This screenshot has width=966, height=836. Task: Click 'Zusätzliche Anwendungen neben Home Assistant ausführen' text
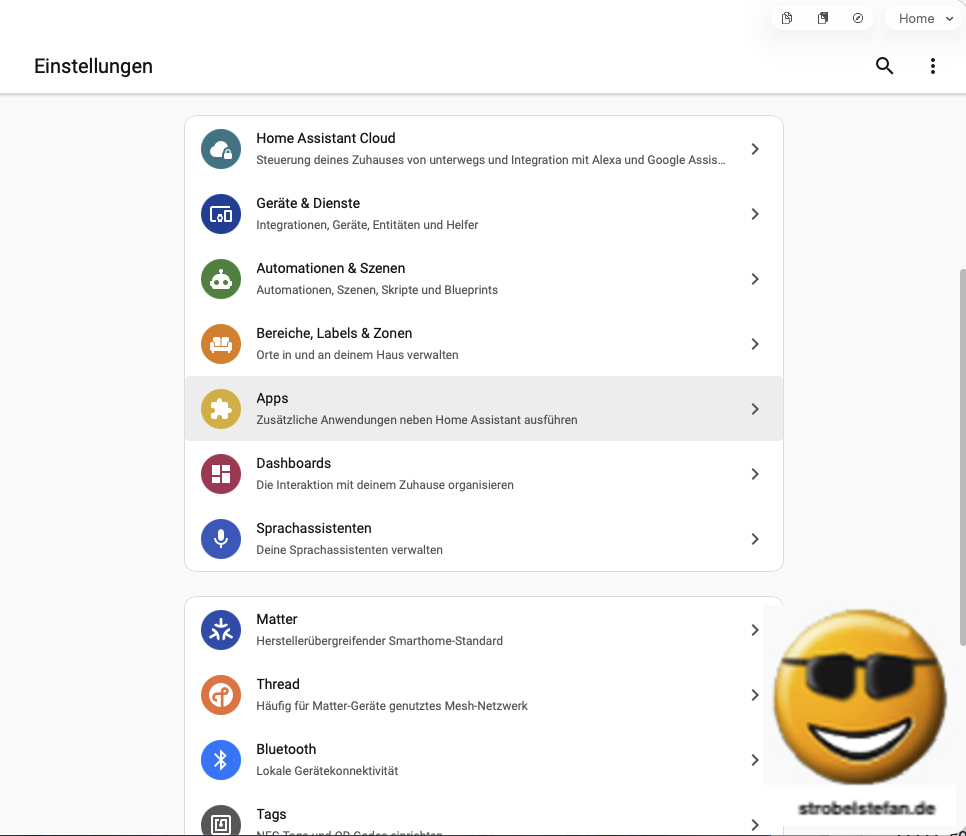click(x=417, y=420)
